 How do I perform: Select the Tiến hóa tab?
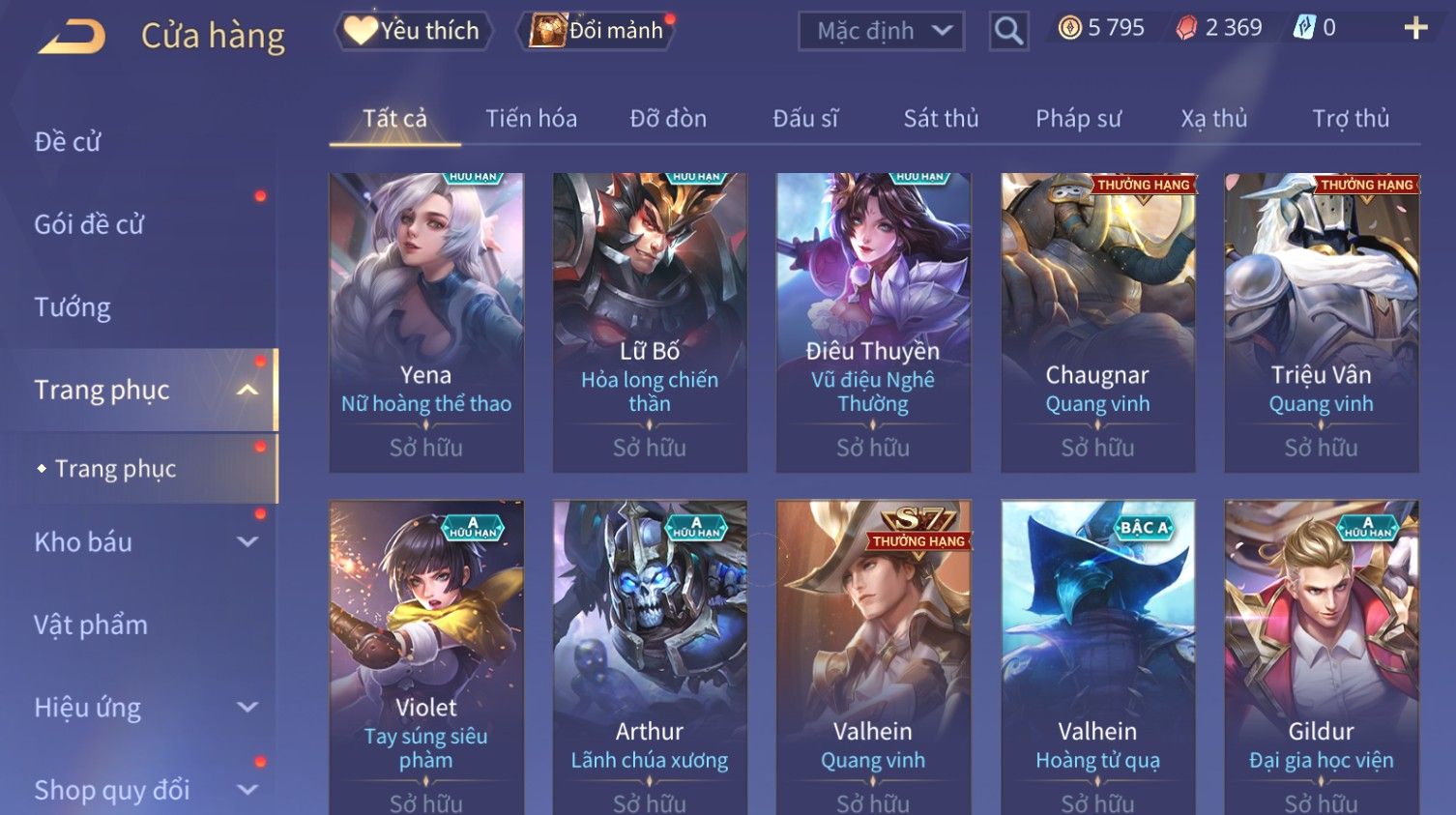point(531,119)
